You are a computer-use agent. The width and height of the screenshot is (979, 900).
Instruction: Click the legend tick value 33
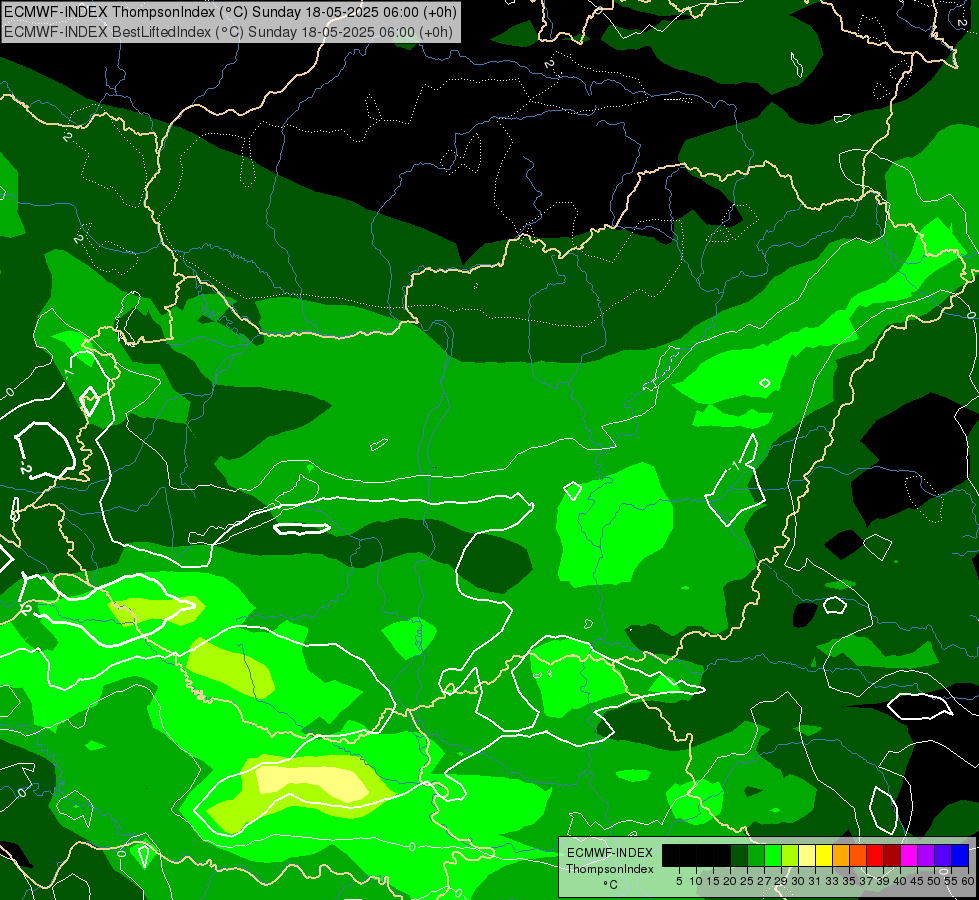click(x=832, y=881)
